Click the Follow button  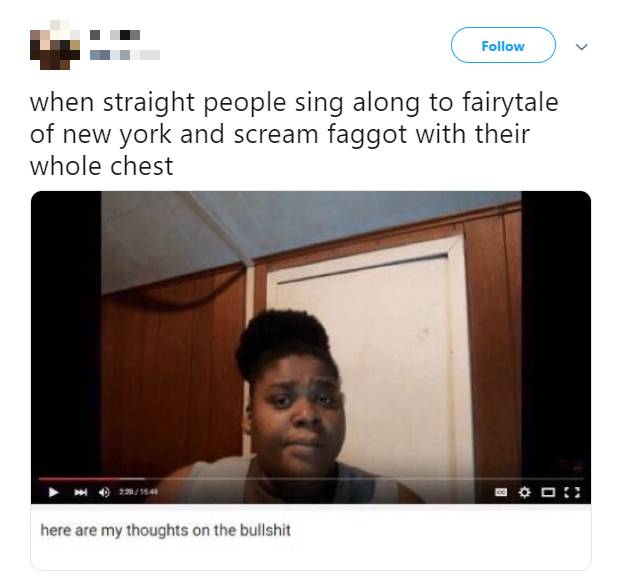point(503,45)
